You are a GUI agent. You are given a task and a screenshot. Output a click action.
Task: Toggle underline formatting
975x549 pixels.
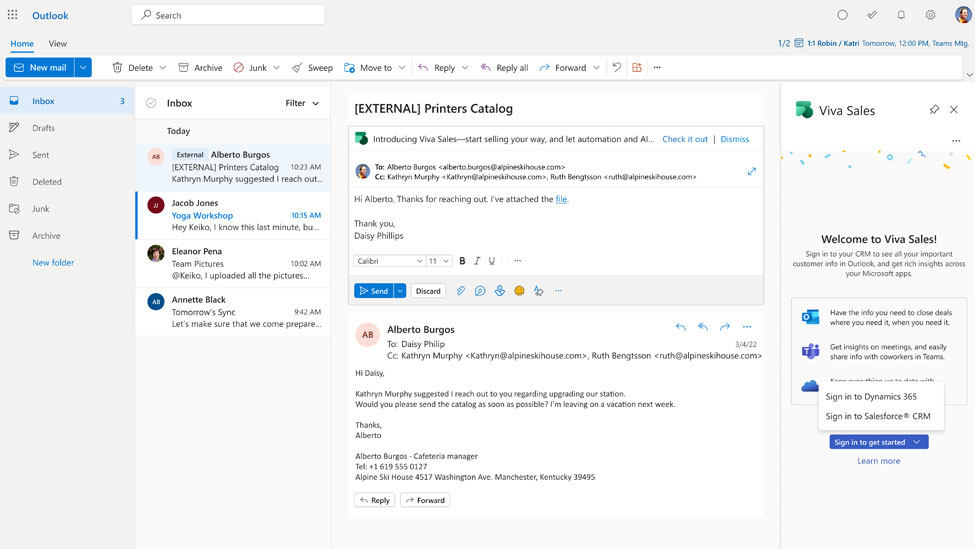pos(492,261)
